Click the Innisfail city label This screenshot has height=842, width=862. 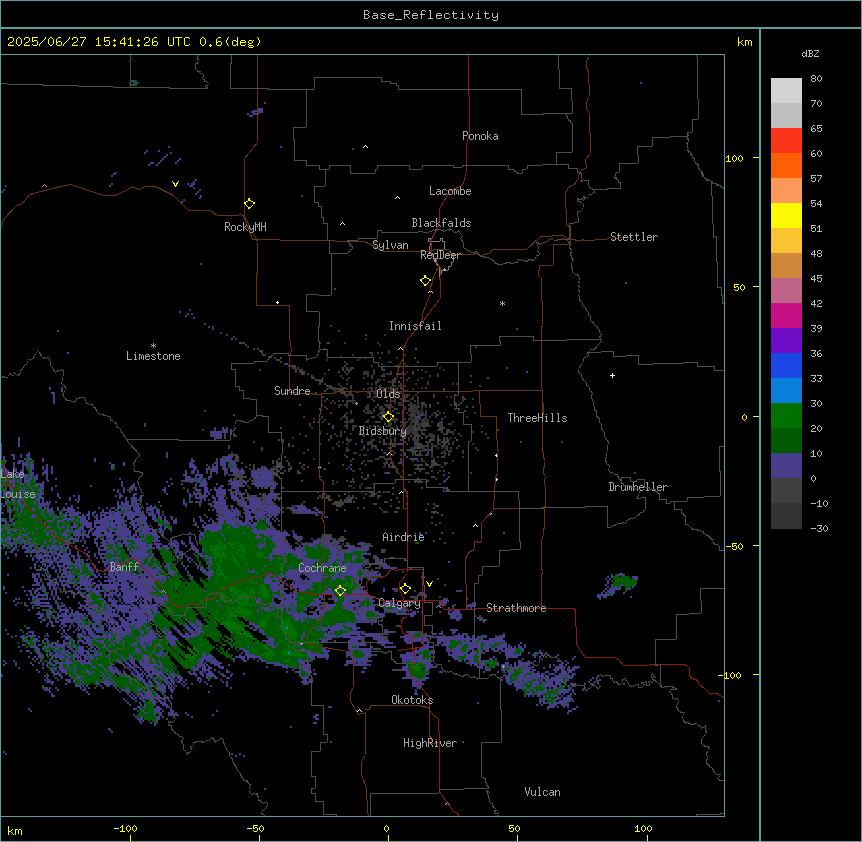pyautogui.click(x=415, y=326)
